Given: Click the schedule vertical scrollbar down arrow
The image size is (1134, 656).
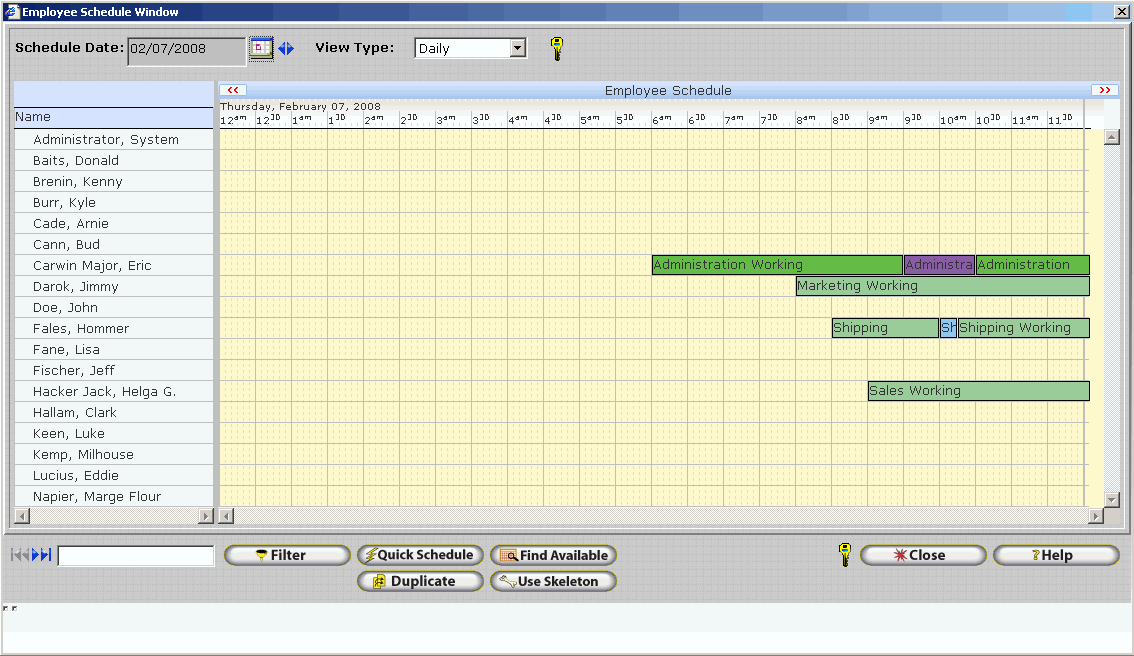Looking at the screenshot, I should tap(1111, 499).
